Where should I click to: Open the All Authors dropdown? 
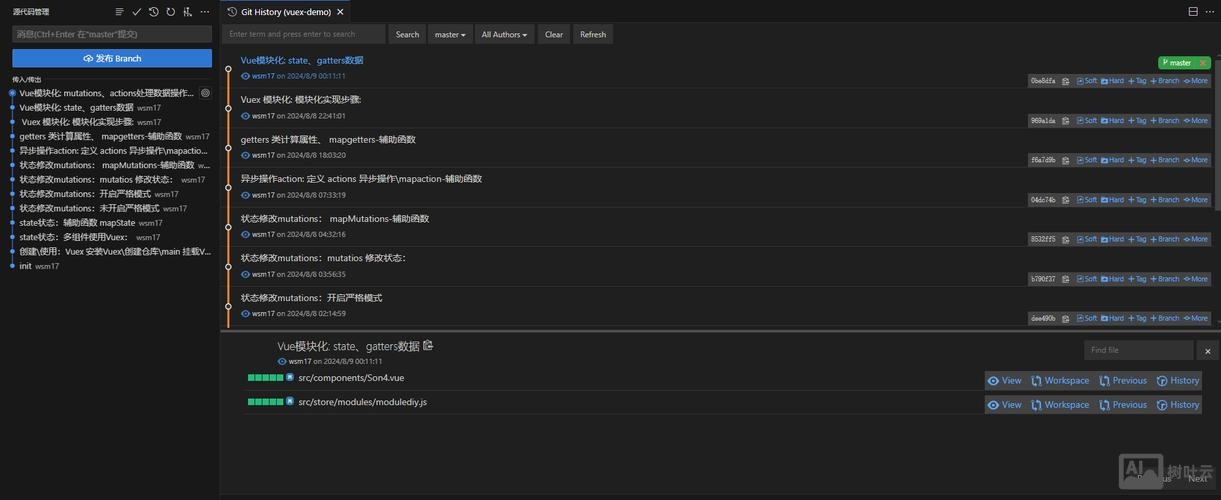(x=504, y=34)
